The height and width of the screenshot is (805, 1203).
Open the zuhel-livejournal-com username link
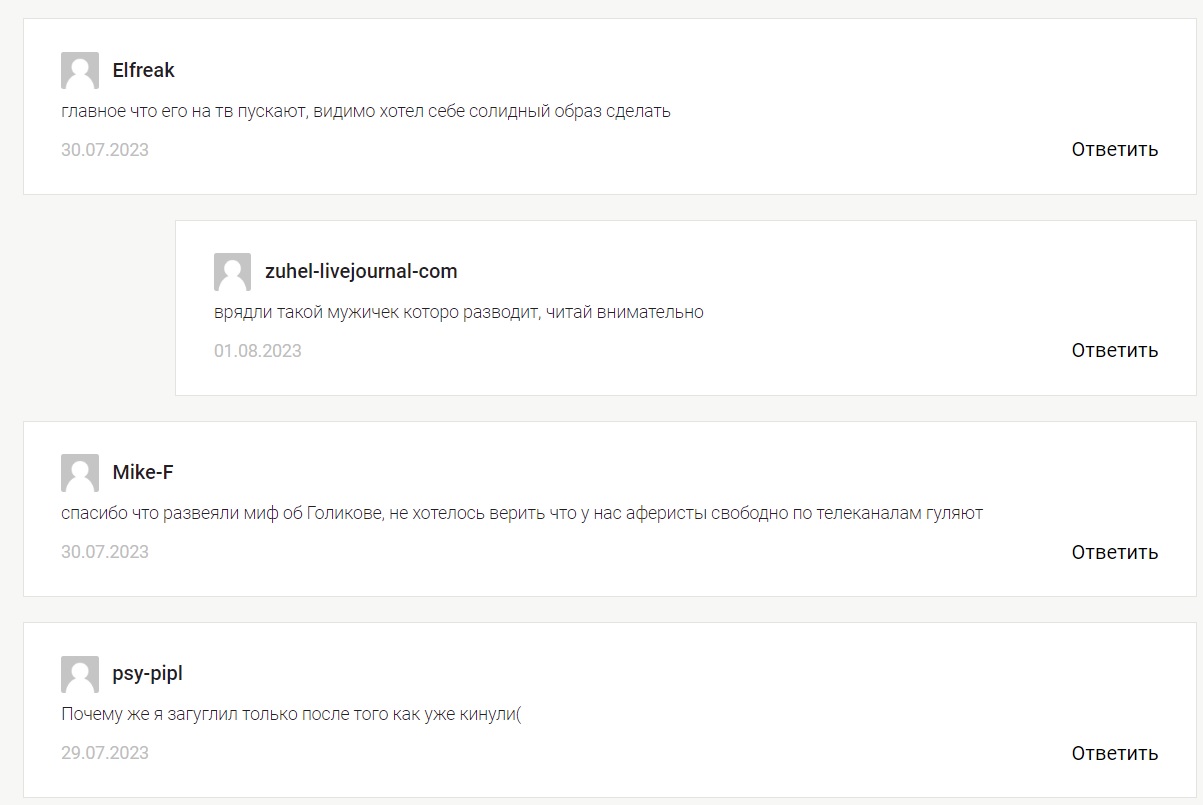(x=361, y=271)
